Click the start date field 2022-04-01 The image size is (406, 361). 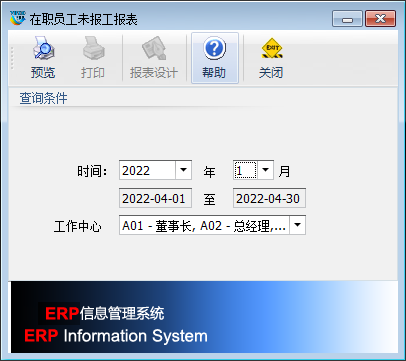click(x=155, y=198)
